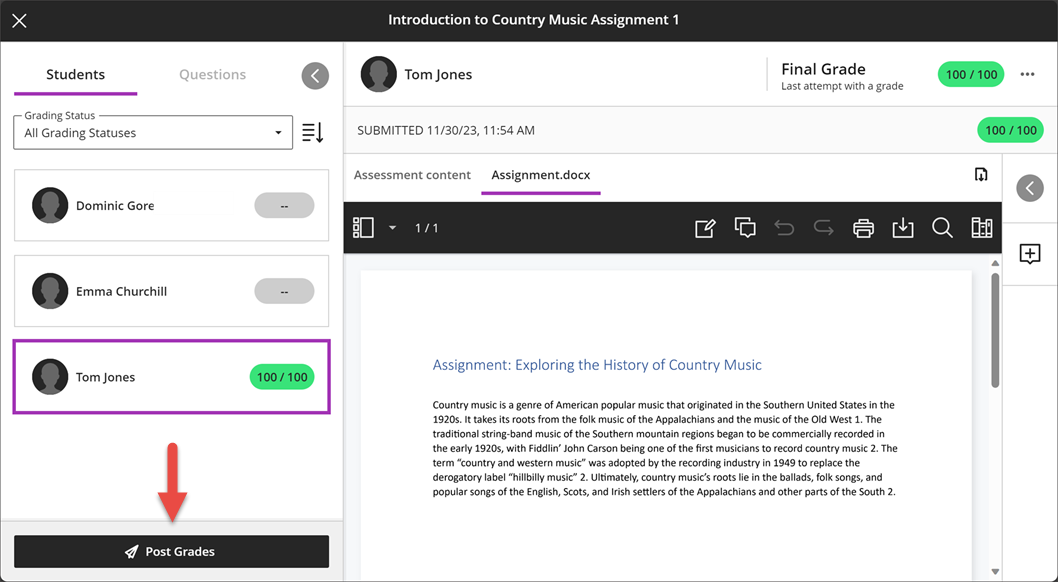Click Dominic Gore's empty grade pill
The image size is (1058, 582).
pos(284,205)
